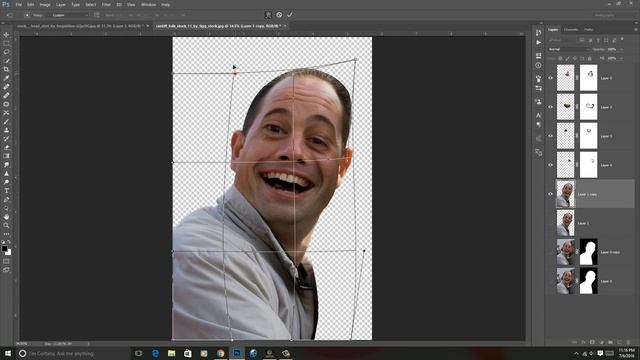Image resolution: width=640 pixels, height=360 pixels.
Task: Open Microsoft Edge from the taskbar
Action: 155,353
